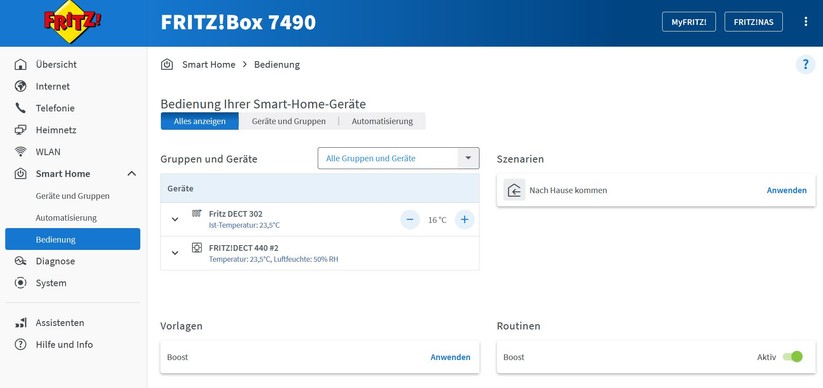The image size is (823, 388).
Task: Decrease Fritz DECT 302 temperature with minus
Action: pos(410,219)
